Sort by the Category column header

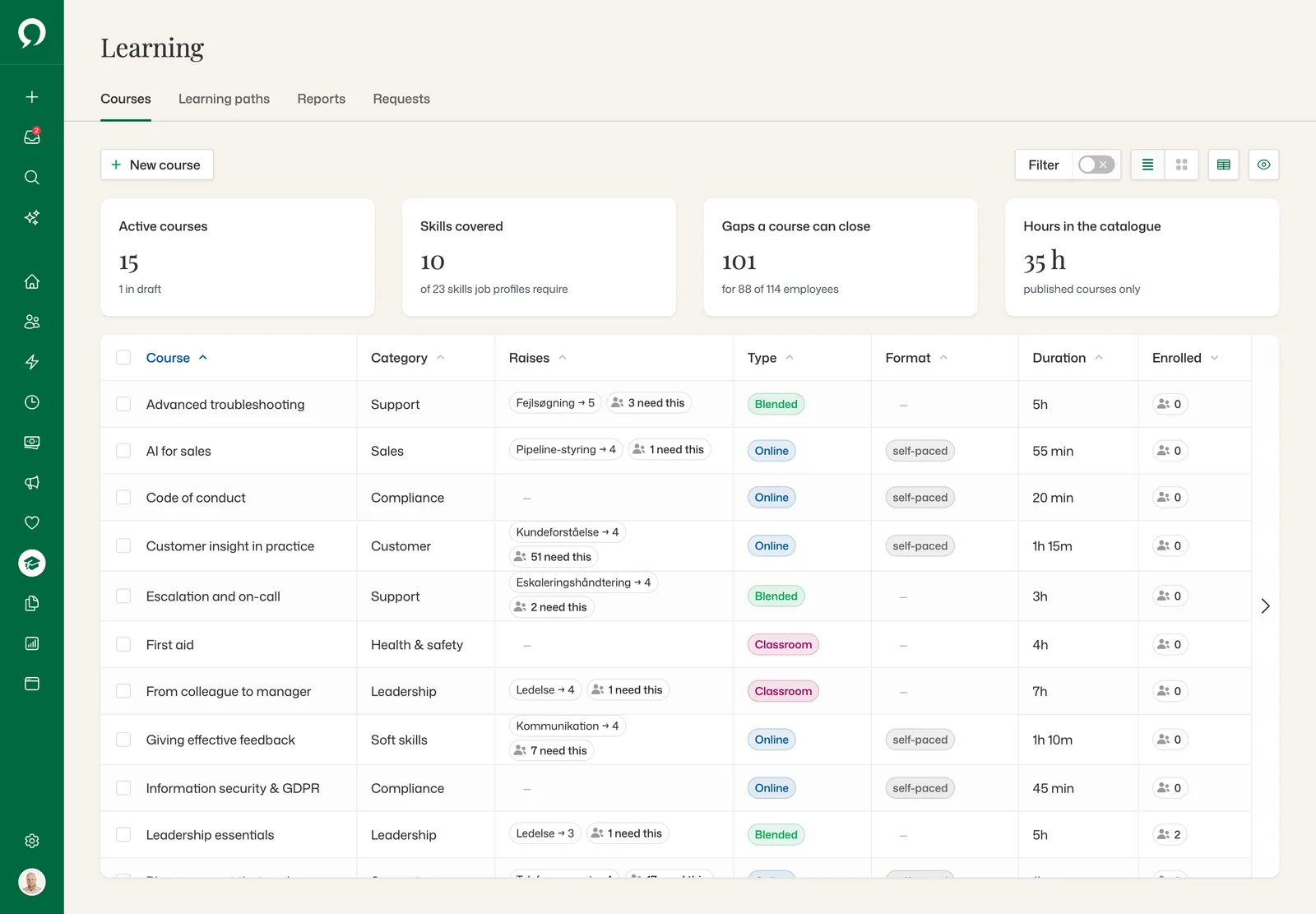click(x=407, y=358)
